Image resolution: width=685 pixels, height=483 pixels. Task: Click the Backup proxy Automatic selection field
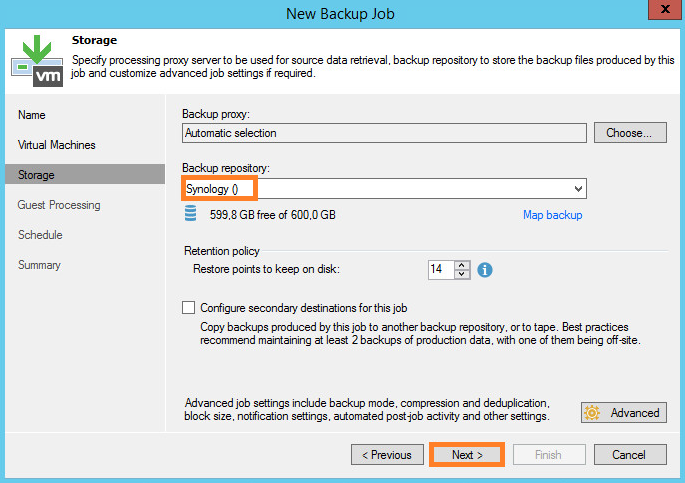pos(384,133)
